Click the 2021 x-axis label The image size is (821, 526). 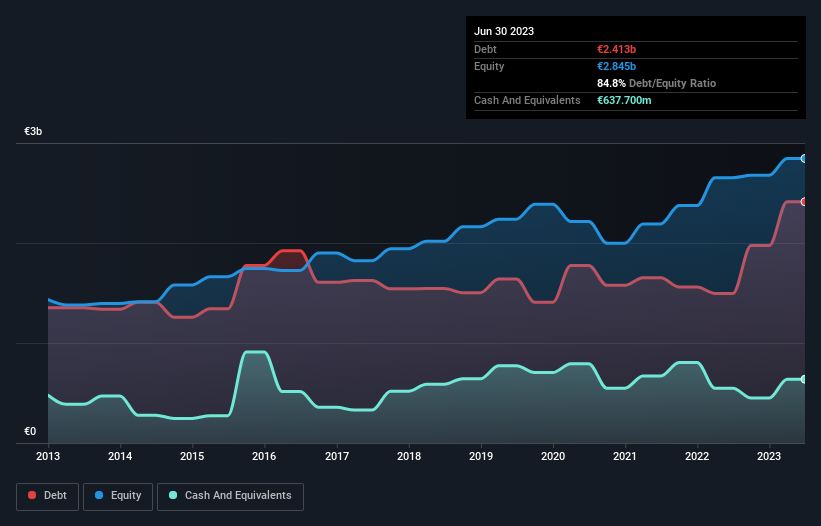625,456
